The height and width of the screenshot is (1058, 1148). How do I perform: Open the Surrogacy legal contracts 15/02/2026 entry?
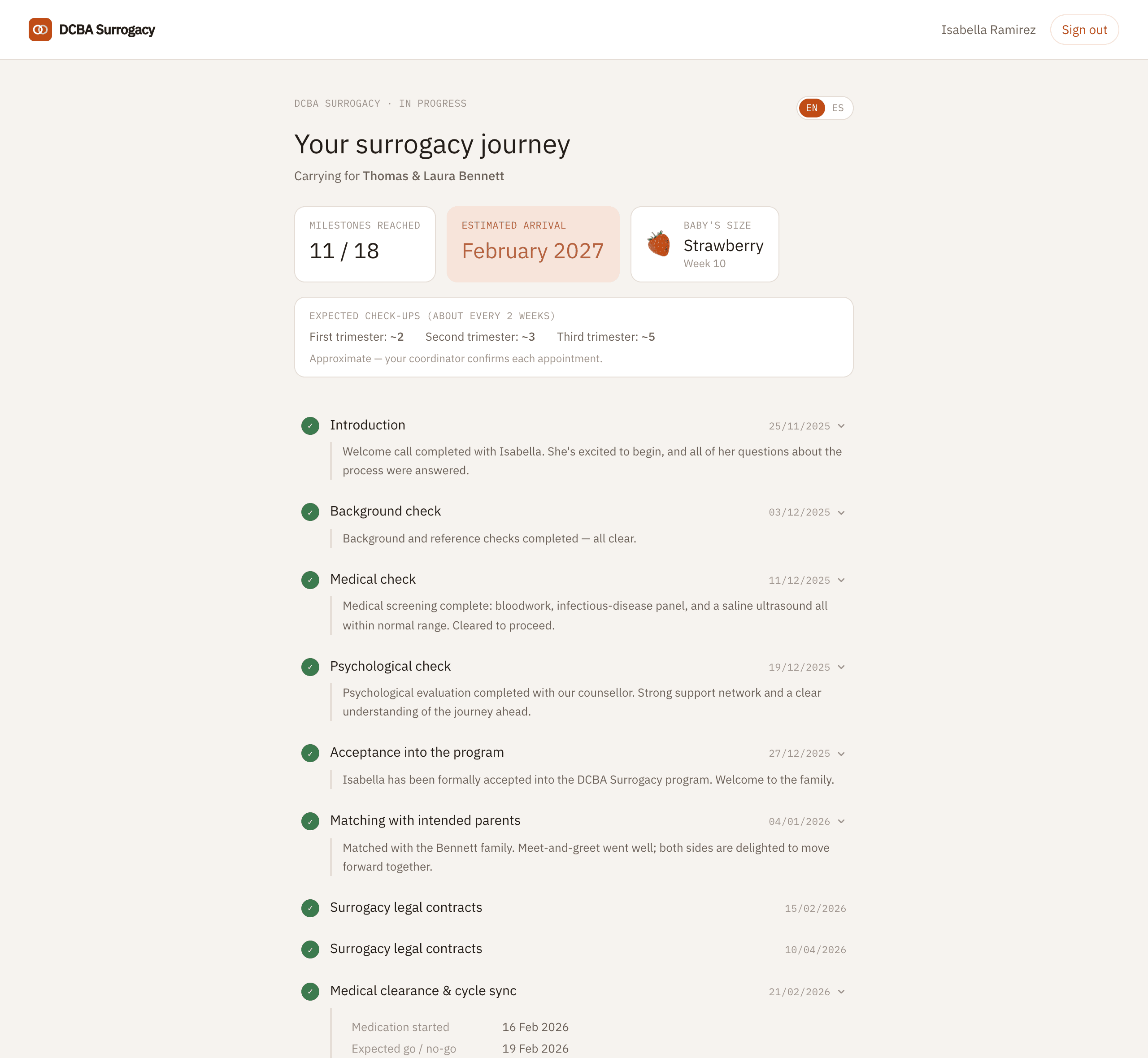pyautogui.click(x=574, y=908)
